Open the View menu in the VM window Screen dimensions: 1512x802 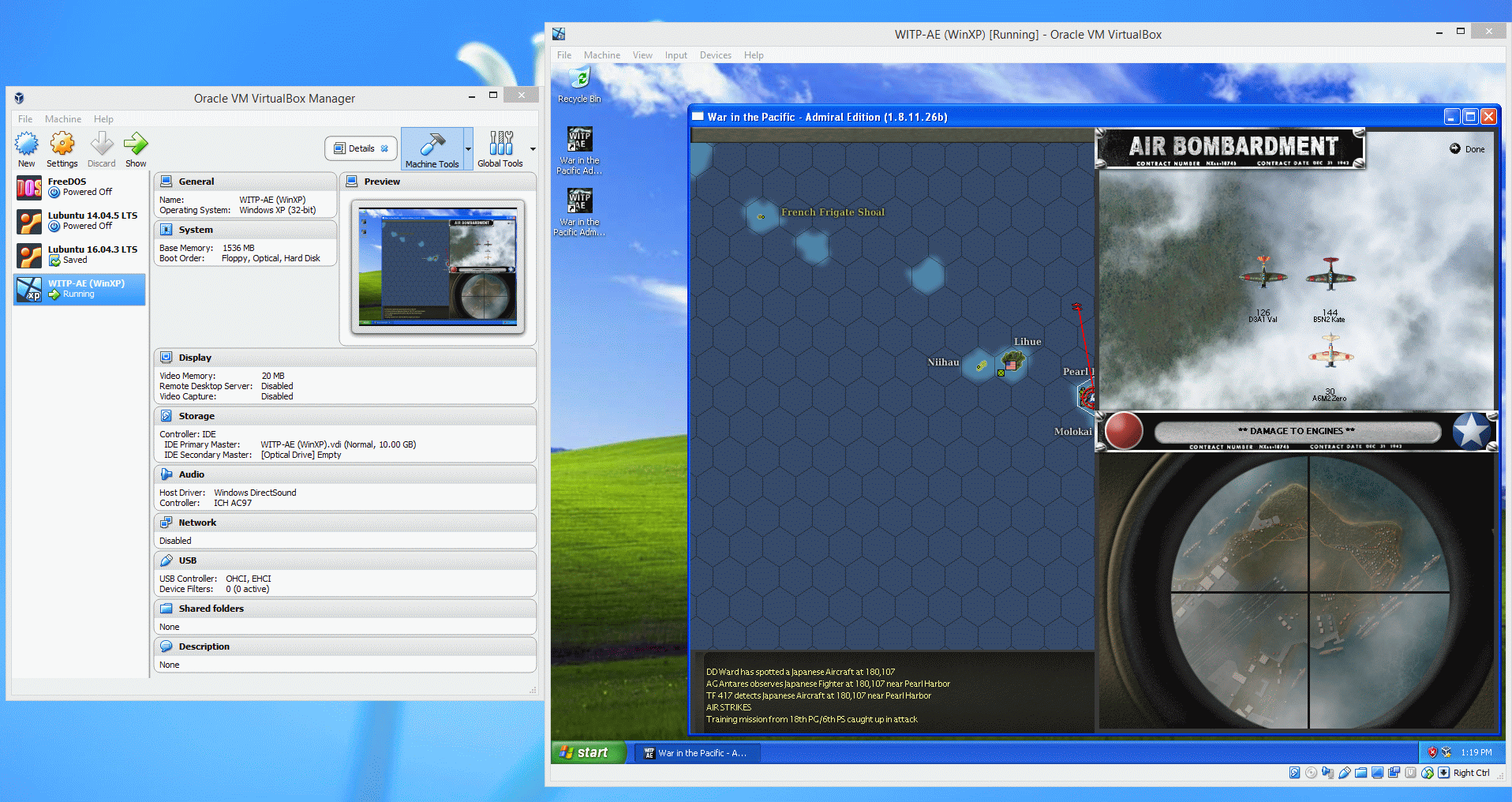click(x=642, y=55)
